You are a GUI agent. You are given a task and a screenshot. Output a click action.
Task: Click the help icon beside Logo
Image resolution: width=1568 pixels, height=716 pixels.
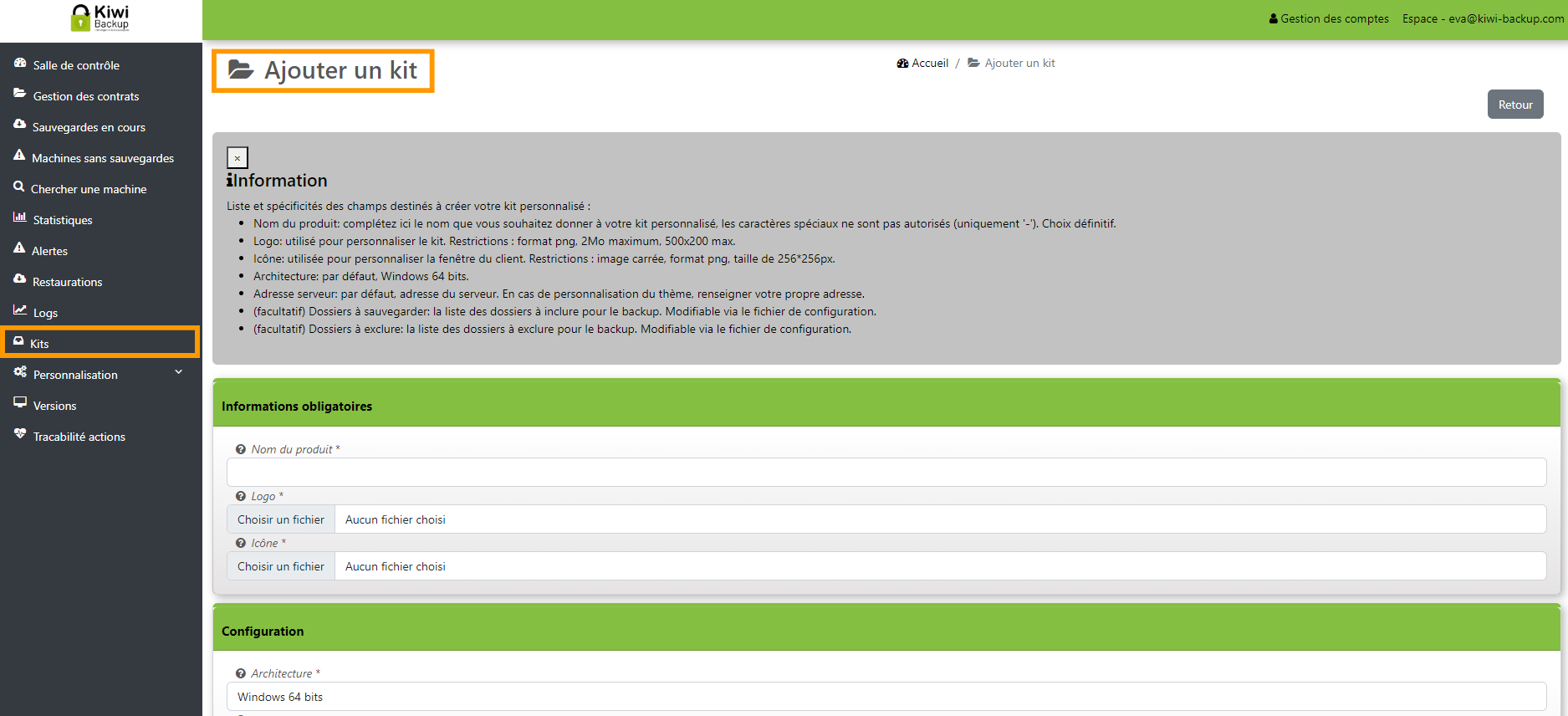[241, 497]
